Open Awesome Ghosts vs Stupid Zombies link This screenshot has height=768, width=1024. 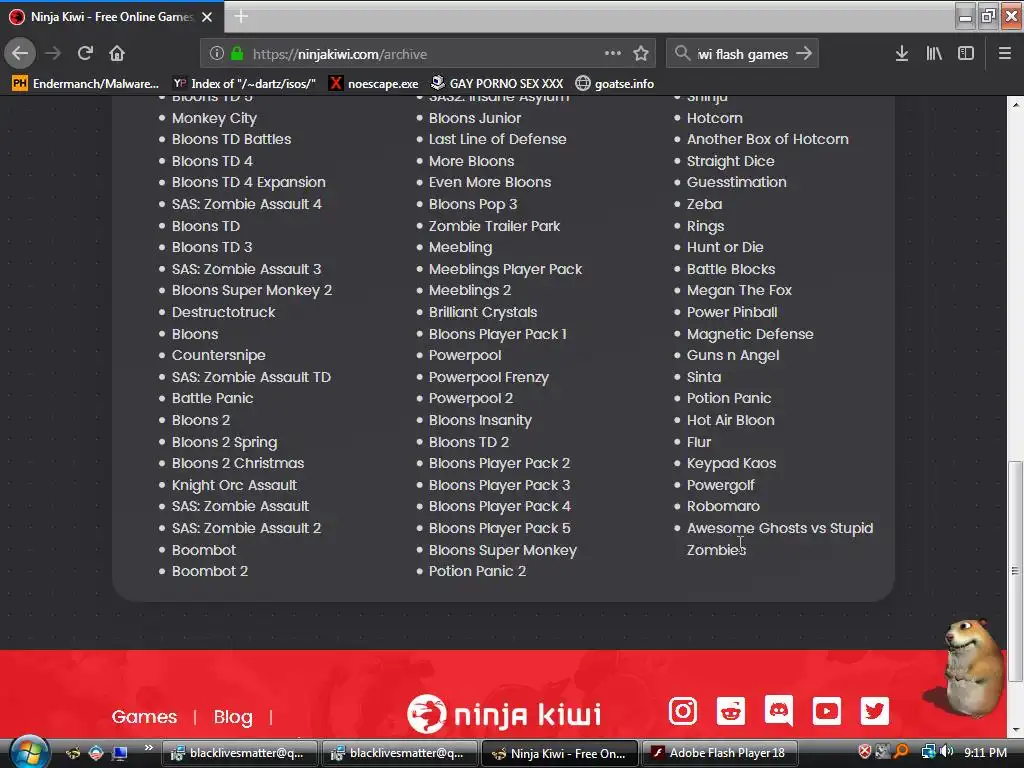780,539
